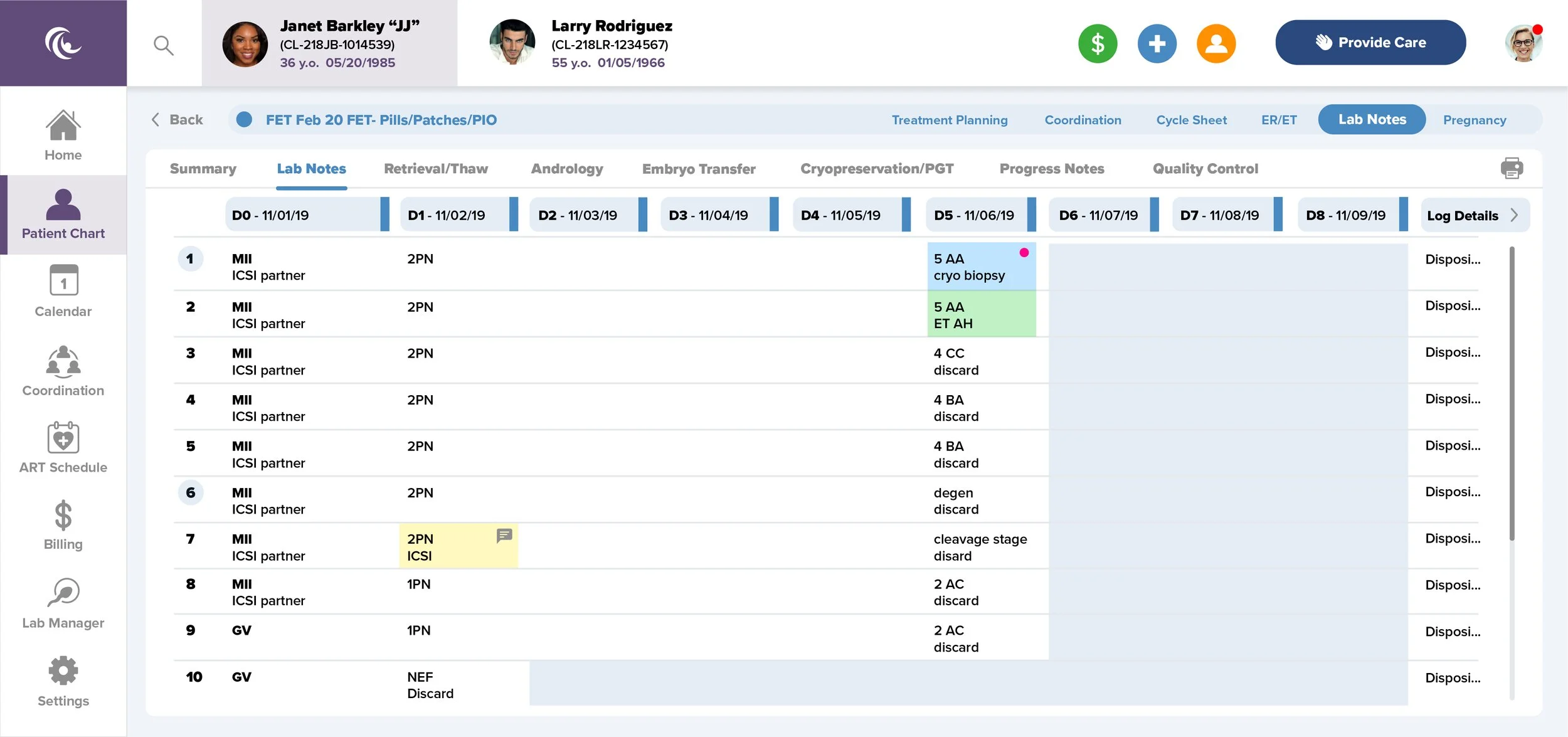Viewport: 1568px width, 737px height.
Task: Open Lab Manager from sidebar
Action: pos(63,603)
